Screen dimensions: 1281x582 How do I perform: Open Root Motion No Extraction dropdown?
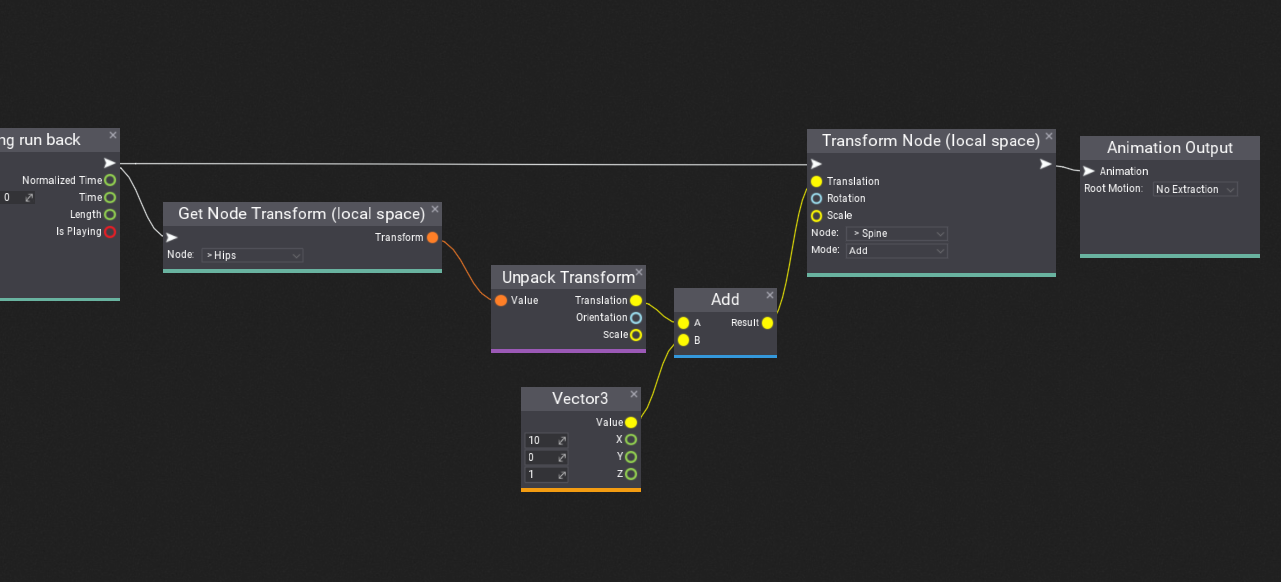click(1195, 189)
